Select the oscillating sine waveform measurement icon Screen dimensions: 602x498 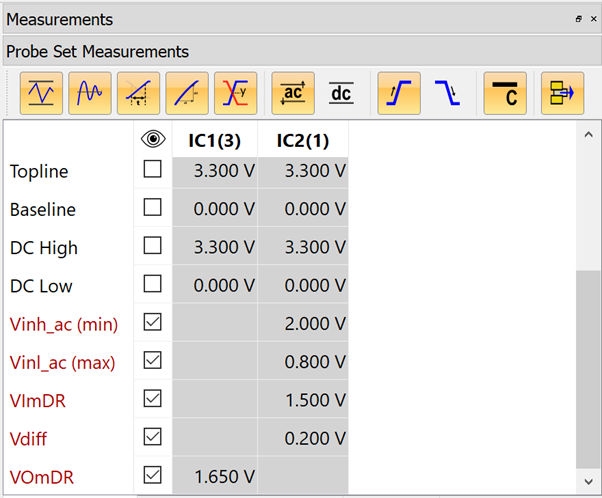pyautogui.click(x=90, y=93)
